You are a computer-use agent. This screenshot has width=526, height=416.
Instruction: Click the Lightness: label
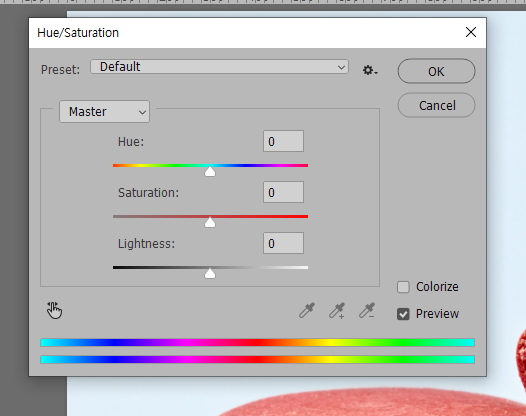click(146, 244)
